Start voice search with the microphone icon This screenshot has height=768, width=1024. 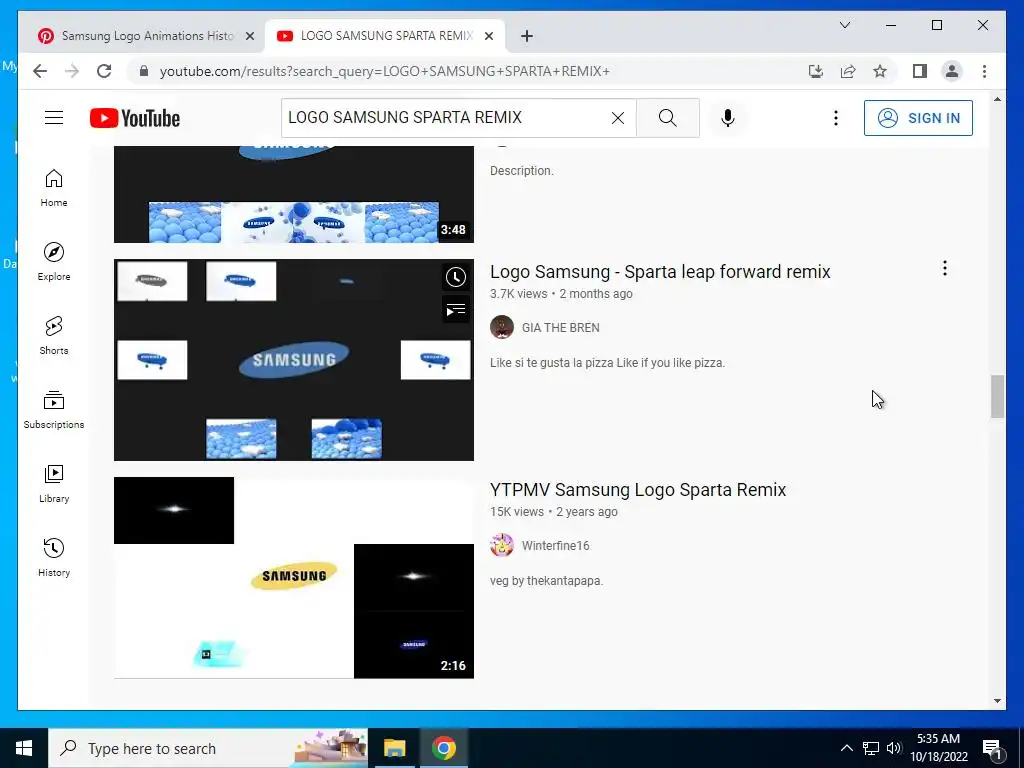[728, 118]
